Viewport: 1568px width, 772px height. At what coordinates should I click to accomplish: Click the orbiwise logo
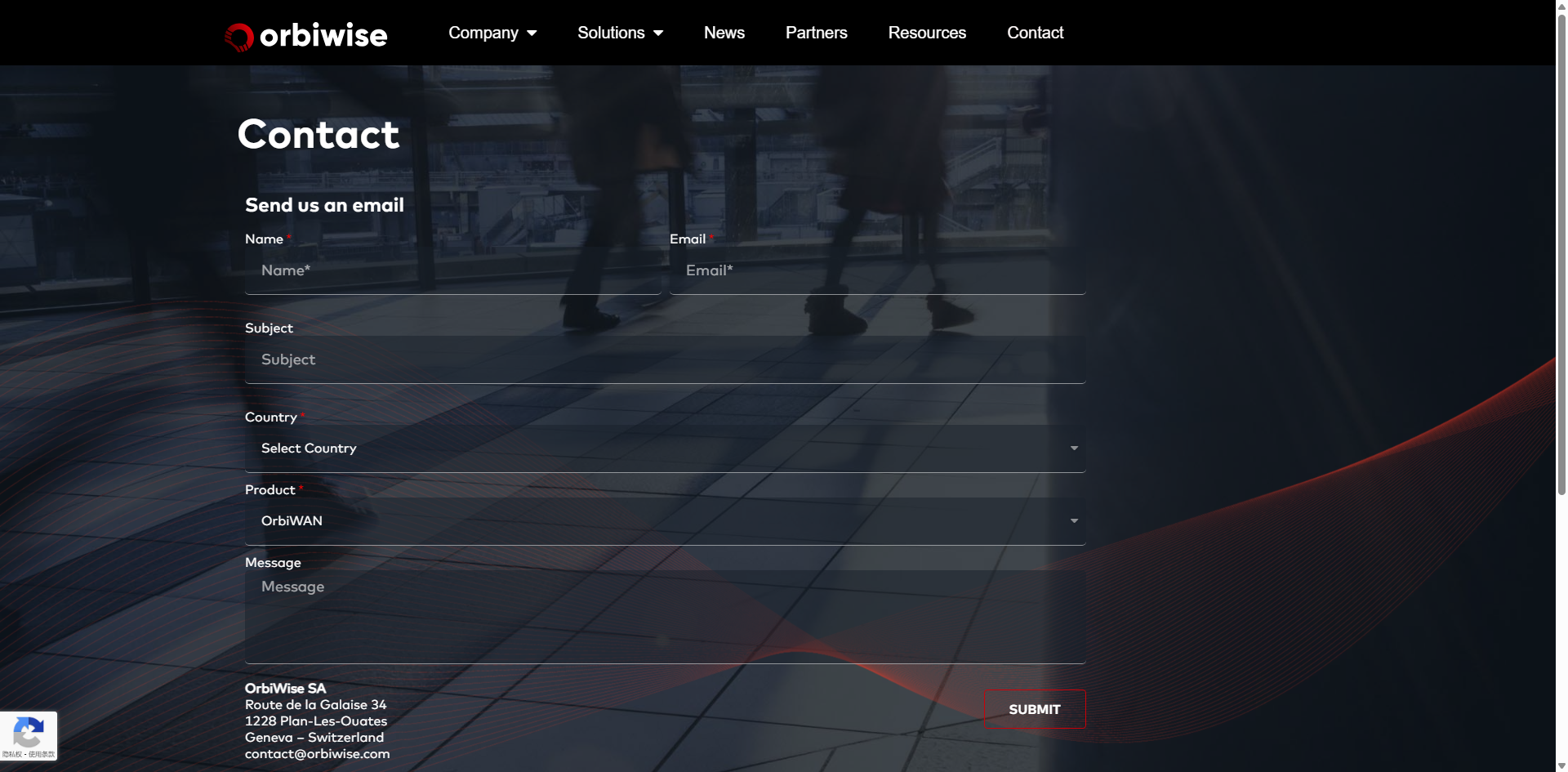[306, 35]
